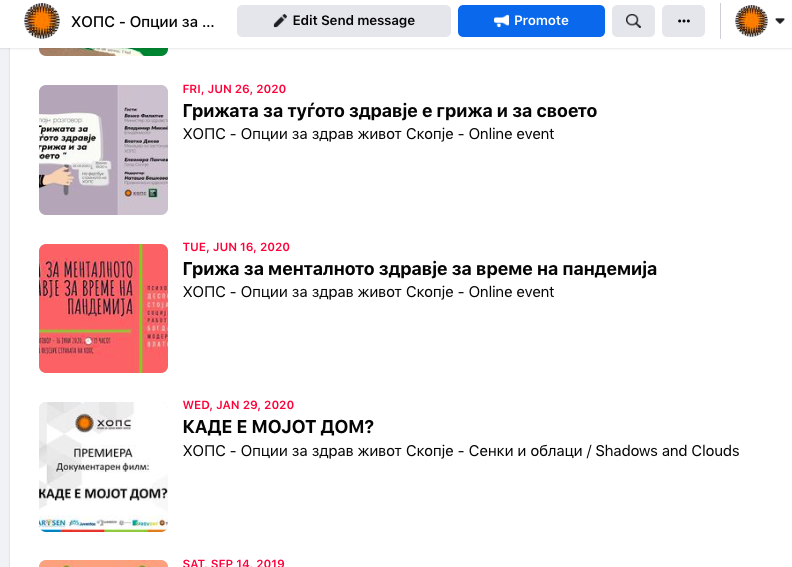792x567 pixels.
Task: Click the red pandemic event thumbnail
Action: [x=103, y=308]
